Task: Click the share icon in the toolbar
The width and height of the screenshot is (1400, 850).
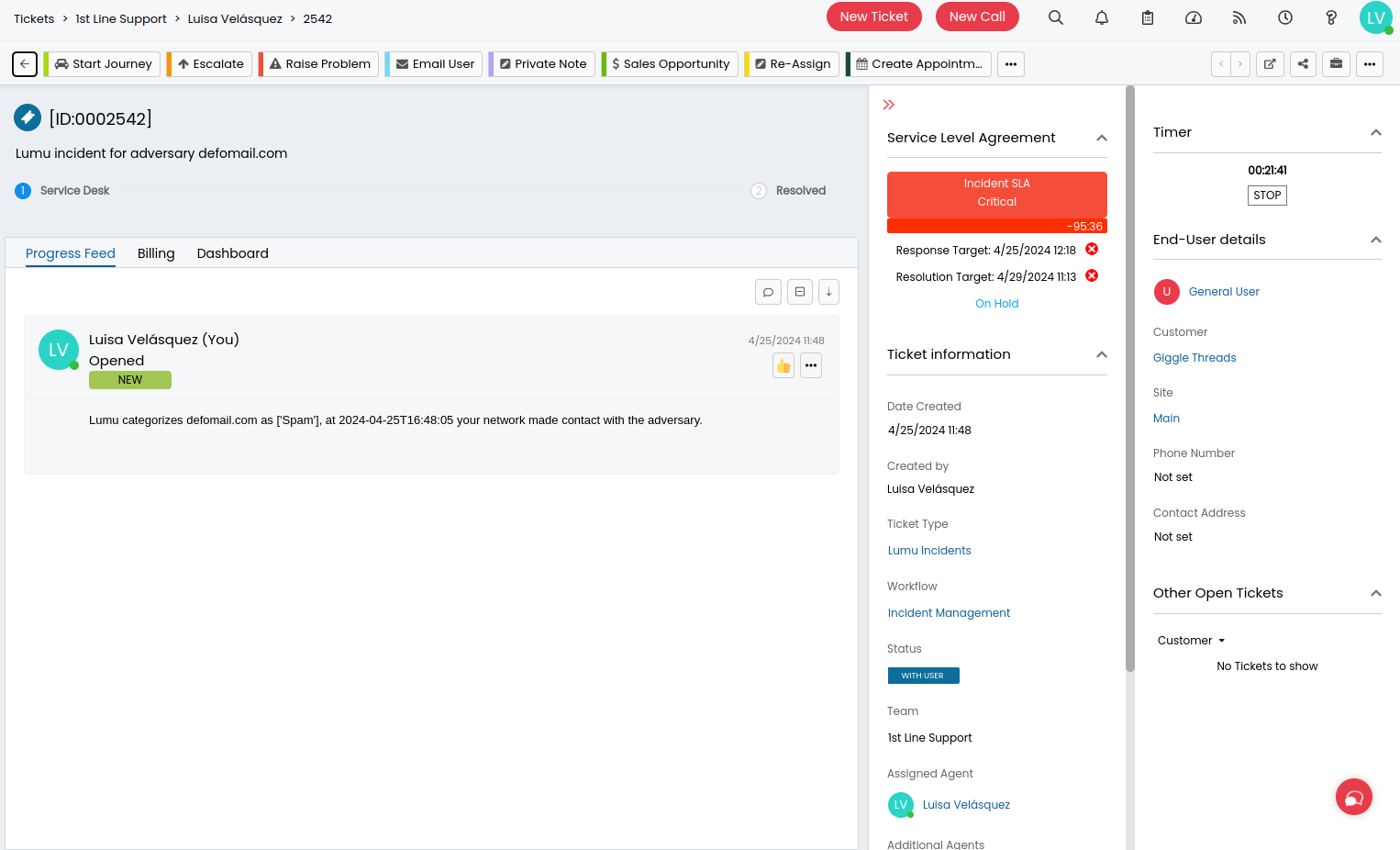Action: click(1303, 64)
